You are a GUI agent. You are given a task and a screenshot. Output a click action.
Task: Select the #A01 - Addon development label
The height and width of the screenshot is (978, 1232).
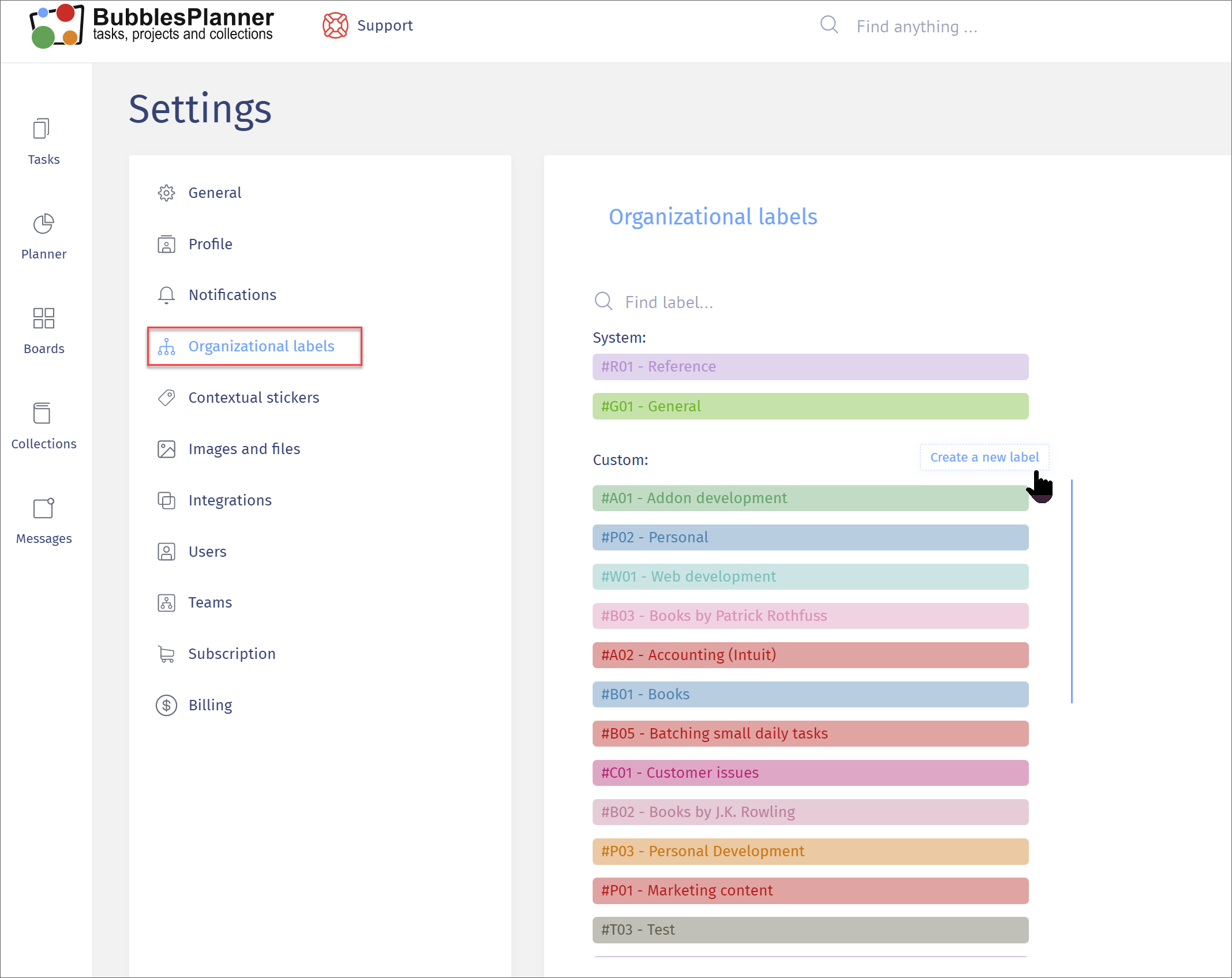point(810,498)
